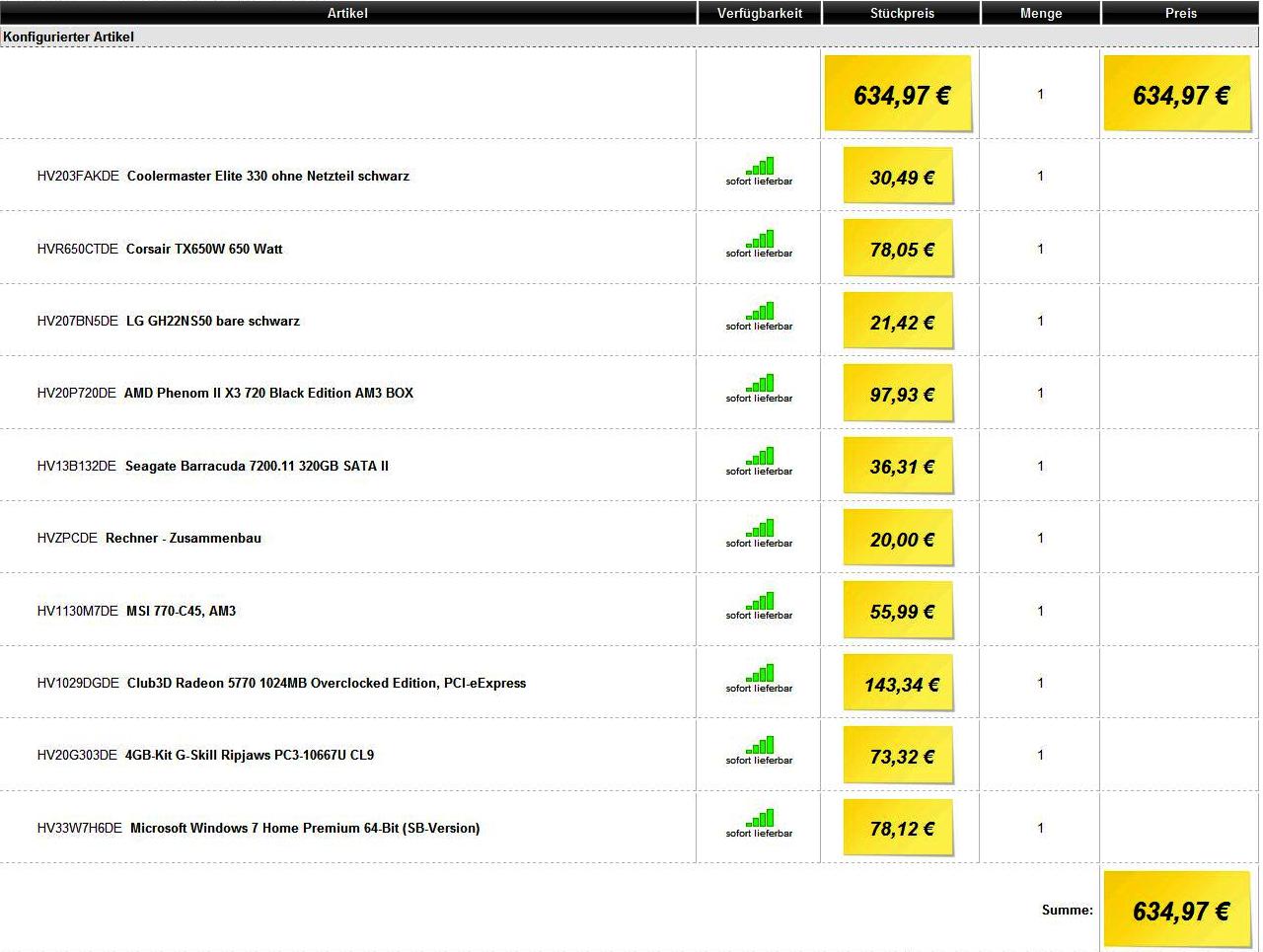Viewport: 1263px width, 952px height.
Task: Click article number HV1130M7DE
Action: click(x=78, y=611)
